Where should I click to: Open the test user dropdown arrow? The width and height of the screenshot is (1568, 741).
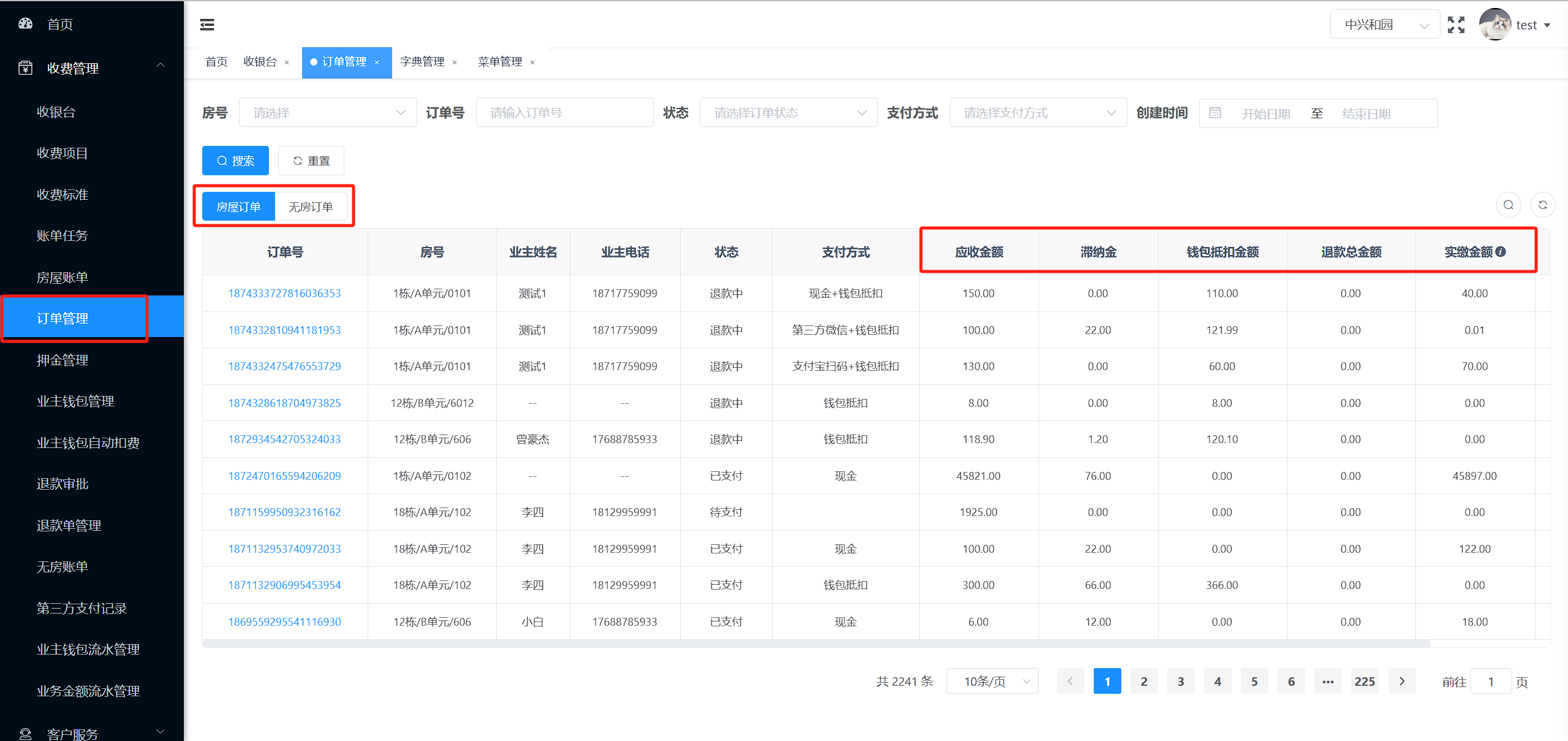pos(1548,25)
